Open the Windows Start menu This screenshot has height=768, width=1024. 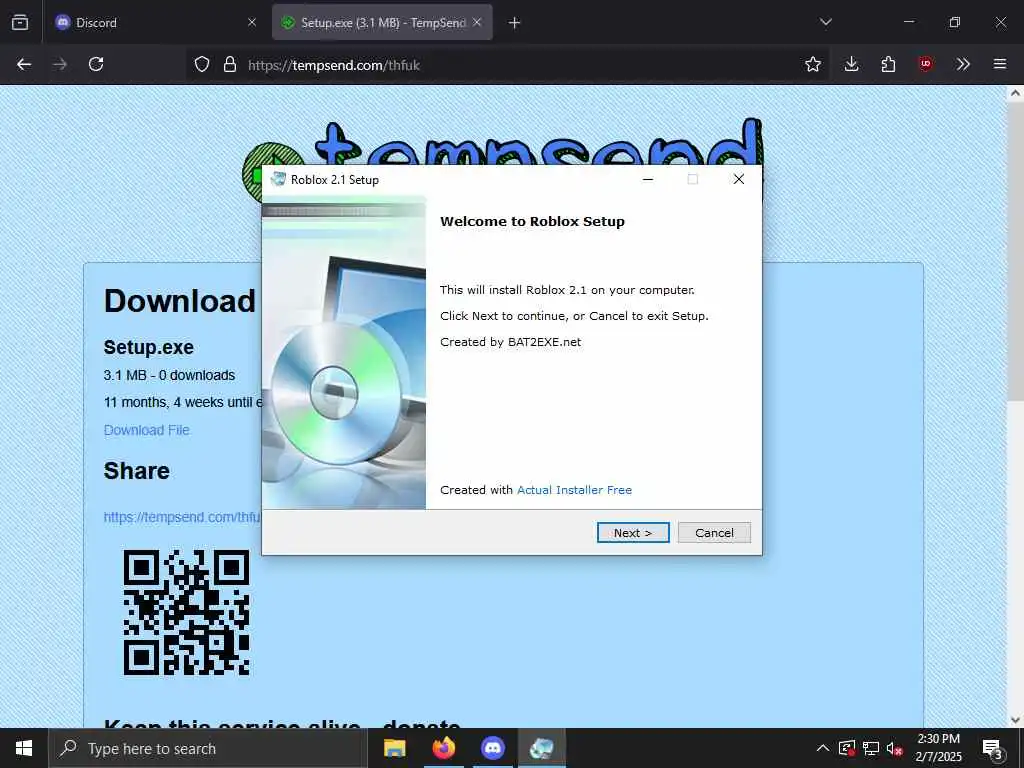click(24, 748)
